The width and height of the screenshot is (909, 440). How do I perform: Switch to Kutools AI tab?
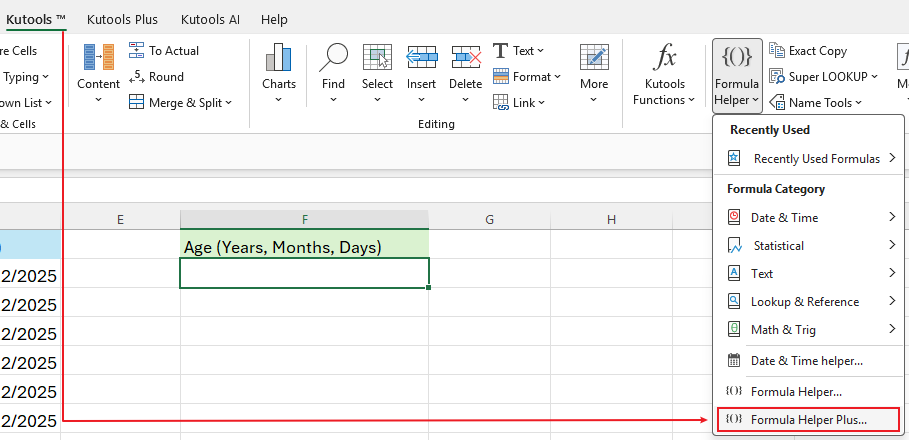(x=210, y=19)
